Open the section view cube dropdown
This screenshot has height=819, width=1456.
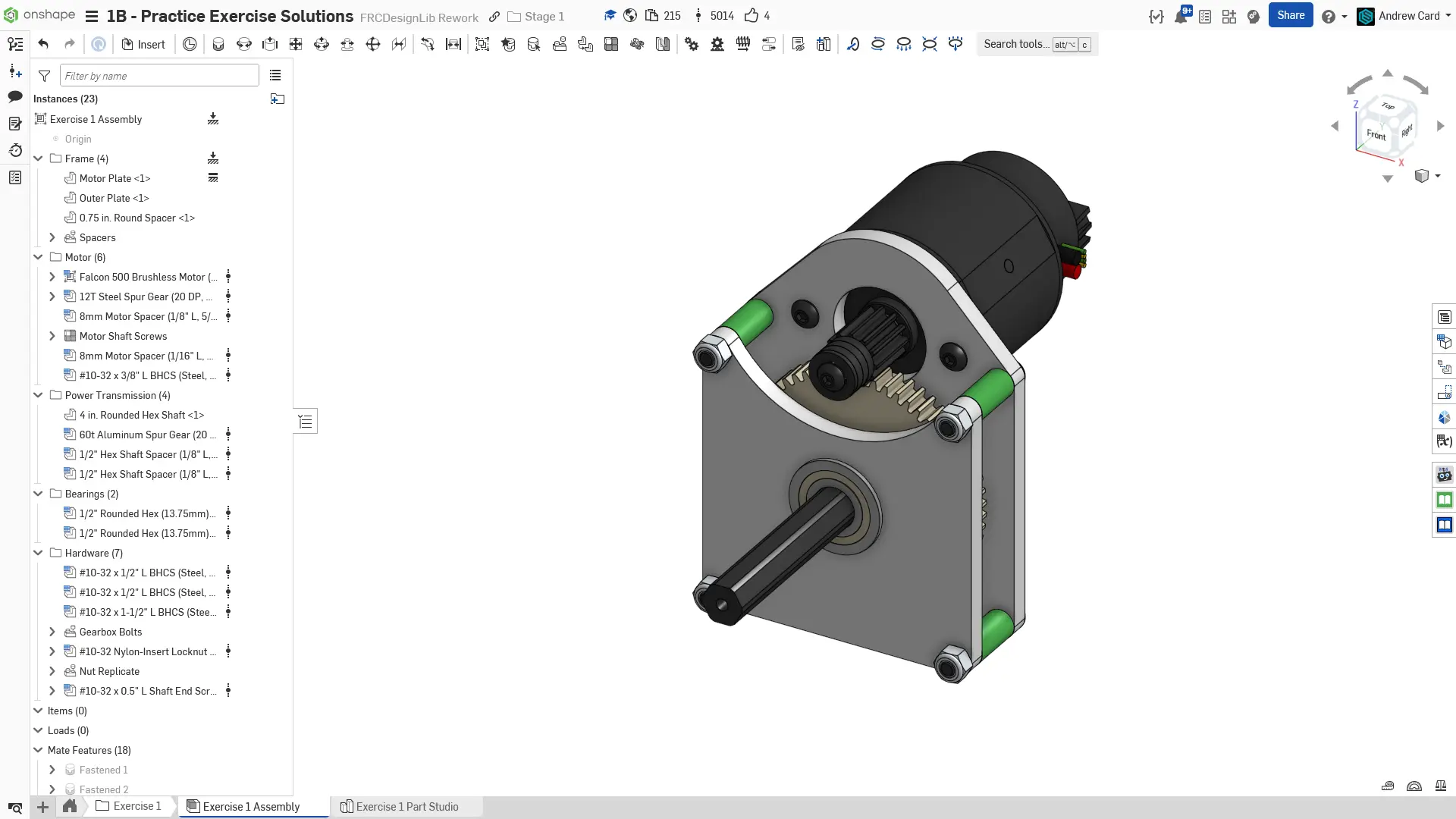(1438, 176)
